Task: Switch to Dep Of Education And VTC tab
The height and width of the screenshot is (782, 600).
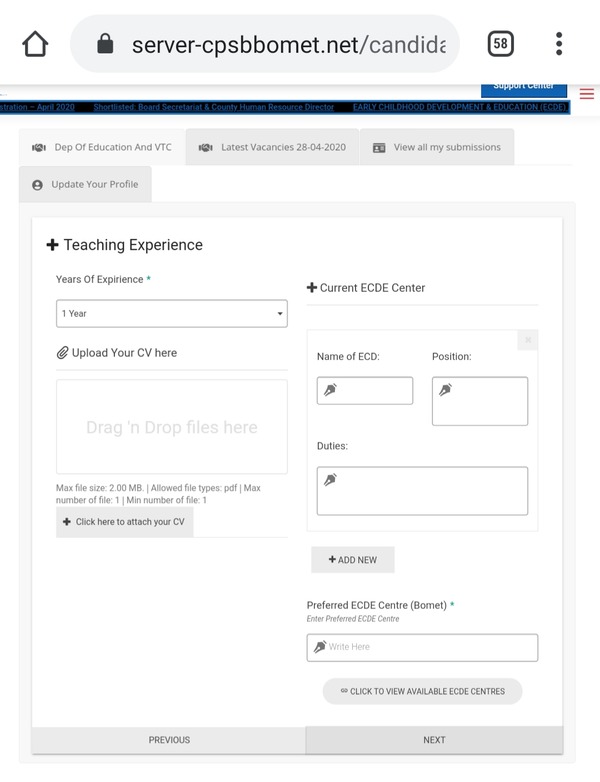Action: click(x=102, y=147)
